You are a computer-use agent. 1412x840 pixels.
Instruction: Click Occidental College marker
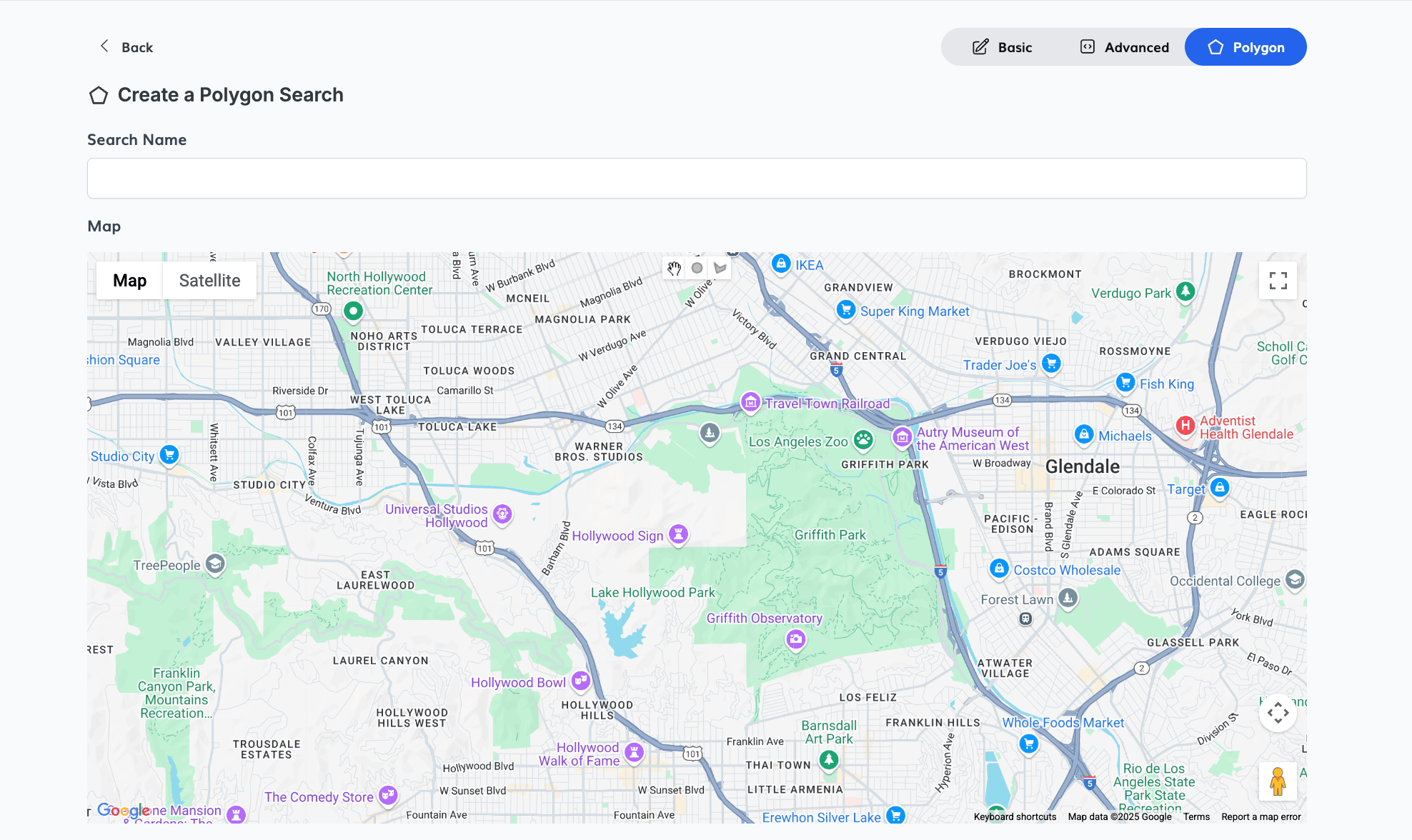coord(1295,579)
